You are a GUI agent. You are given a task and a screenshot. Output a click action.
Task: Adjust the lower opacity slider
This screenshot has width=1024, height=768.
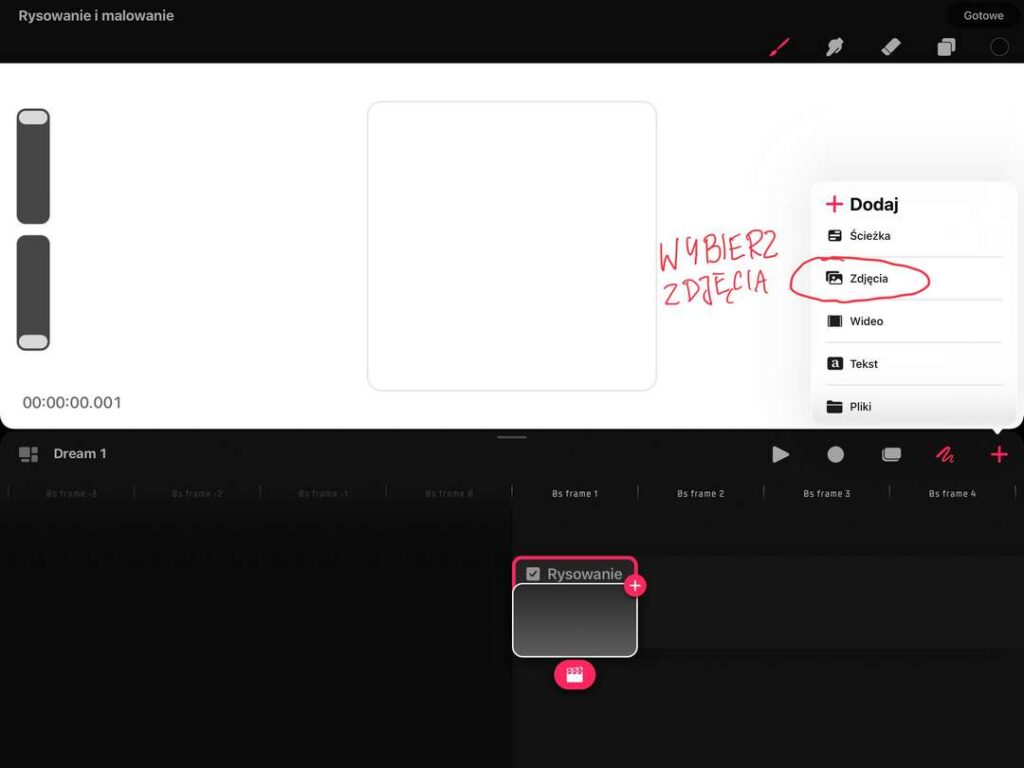point(33,293)
